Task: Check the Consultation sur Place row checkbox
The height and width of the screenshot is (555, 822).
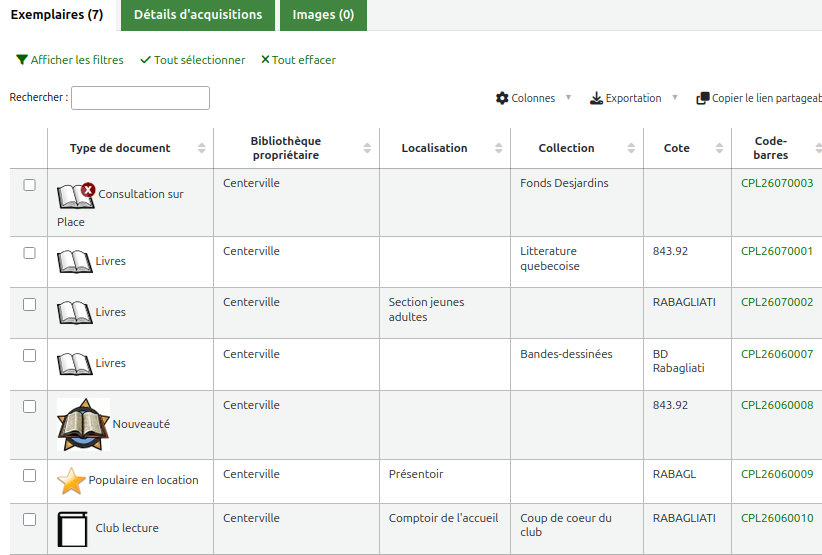Action: [x=29, y=185]
